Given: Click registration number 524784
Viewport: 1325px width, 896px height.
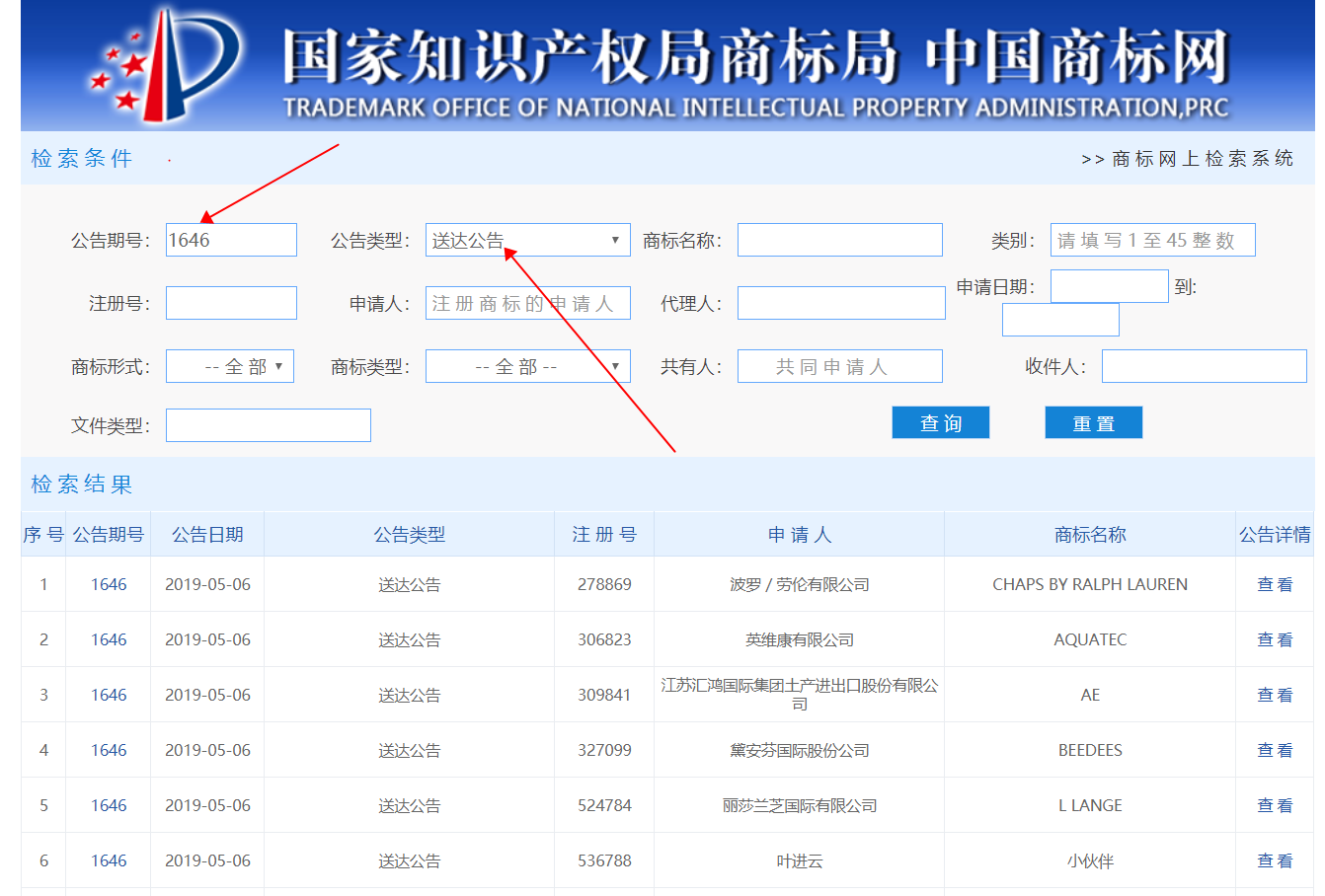Looking at the screenshot, I should point(604,805).
